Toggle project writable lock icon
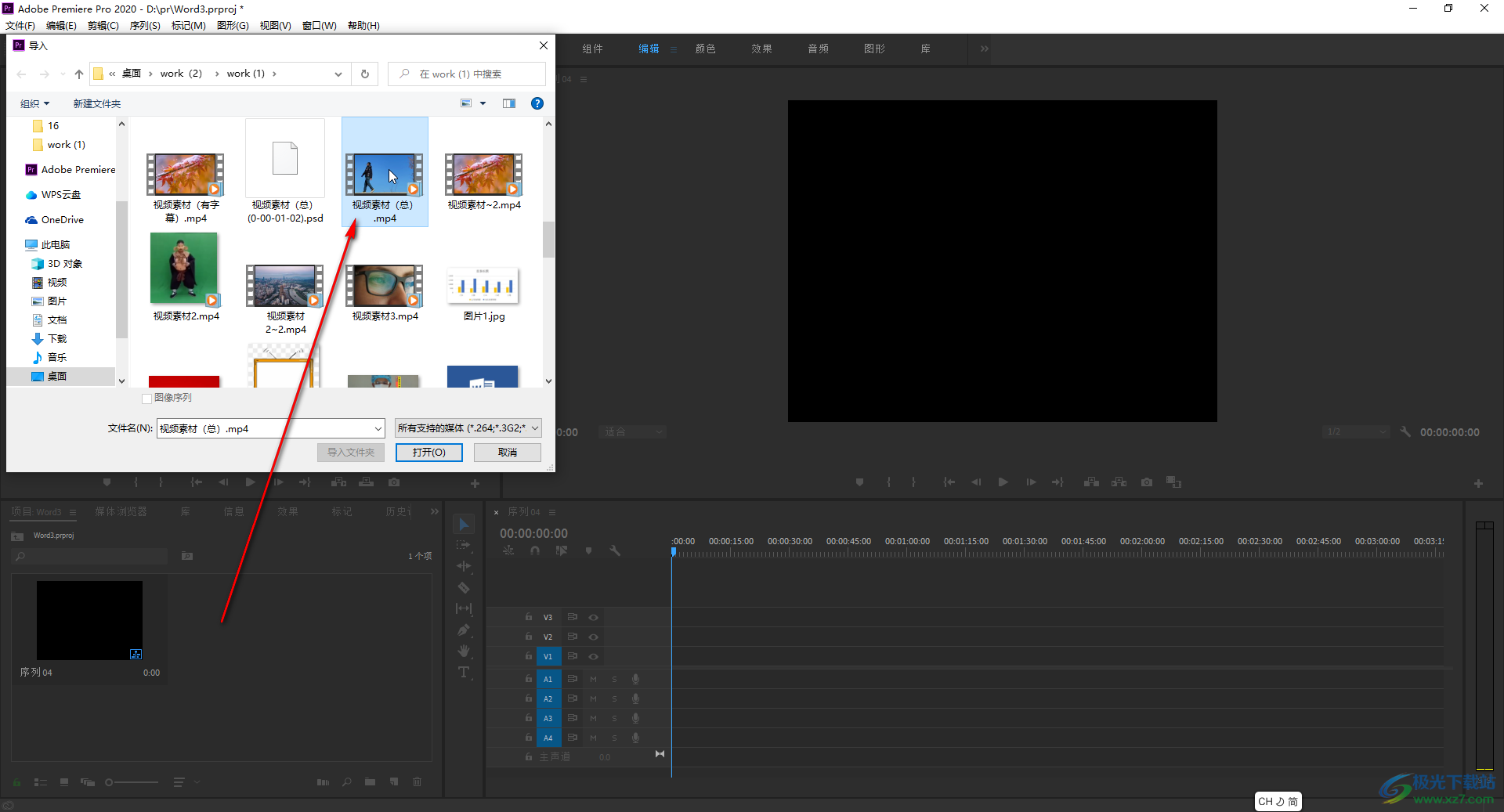The width and height of the screenshot is (1504, 812). tap(16, 781)
